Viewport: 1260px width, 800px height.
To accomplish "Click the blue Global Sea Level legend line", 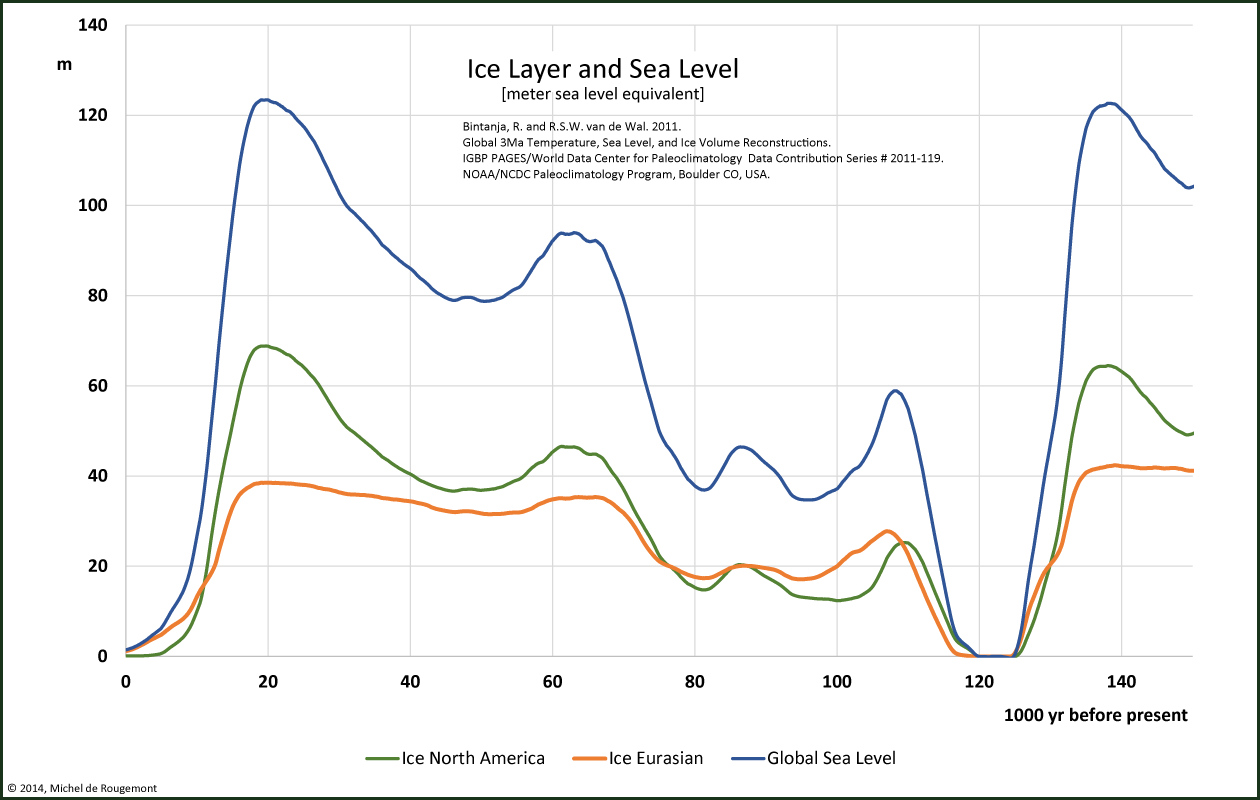I will [747, 758].
